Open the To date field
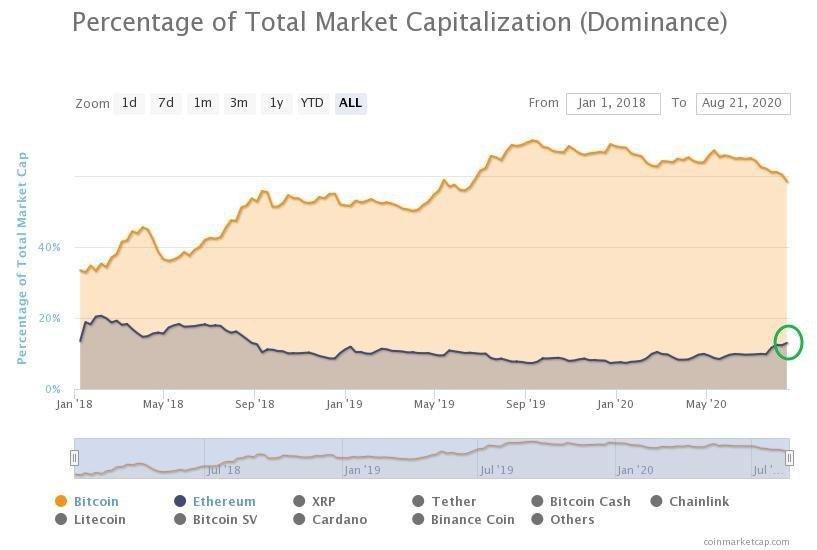Image resolution: width=817 pixels, height=550 pixels. tap(743, 104)
